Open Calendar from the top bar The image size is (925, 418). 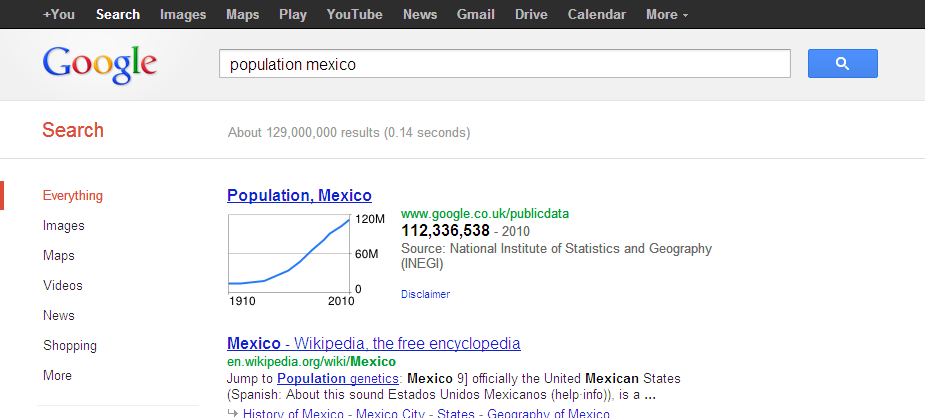click(596, 15)
